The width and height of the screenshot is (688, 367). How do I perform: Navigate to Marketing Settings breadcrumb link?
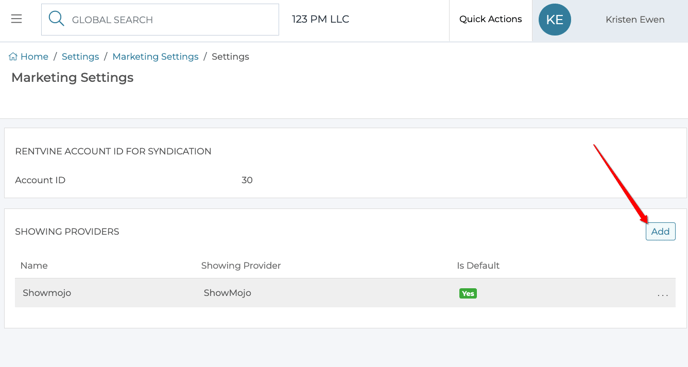pyautogui.click(x=155, y=57)
